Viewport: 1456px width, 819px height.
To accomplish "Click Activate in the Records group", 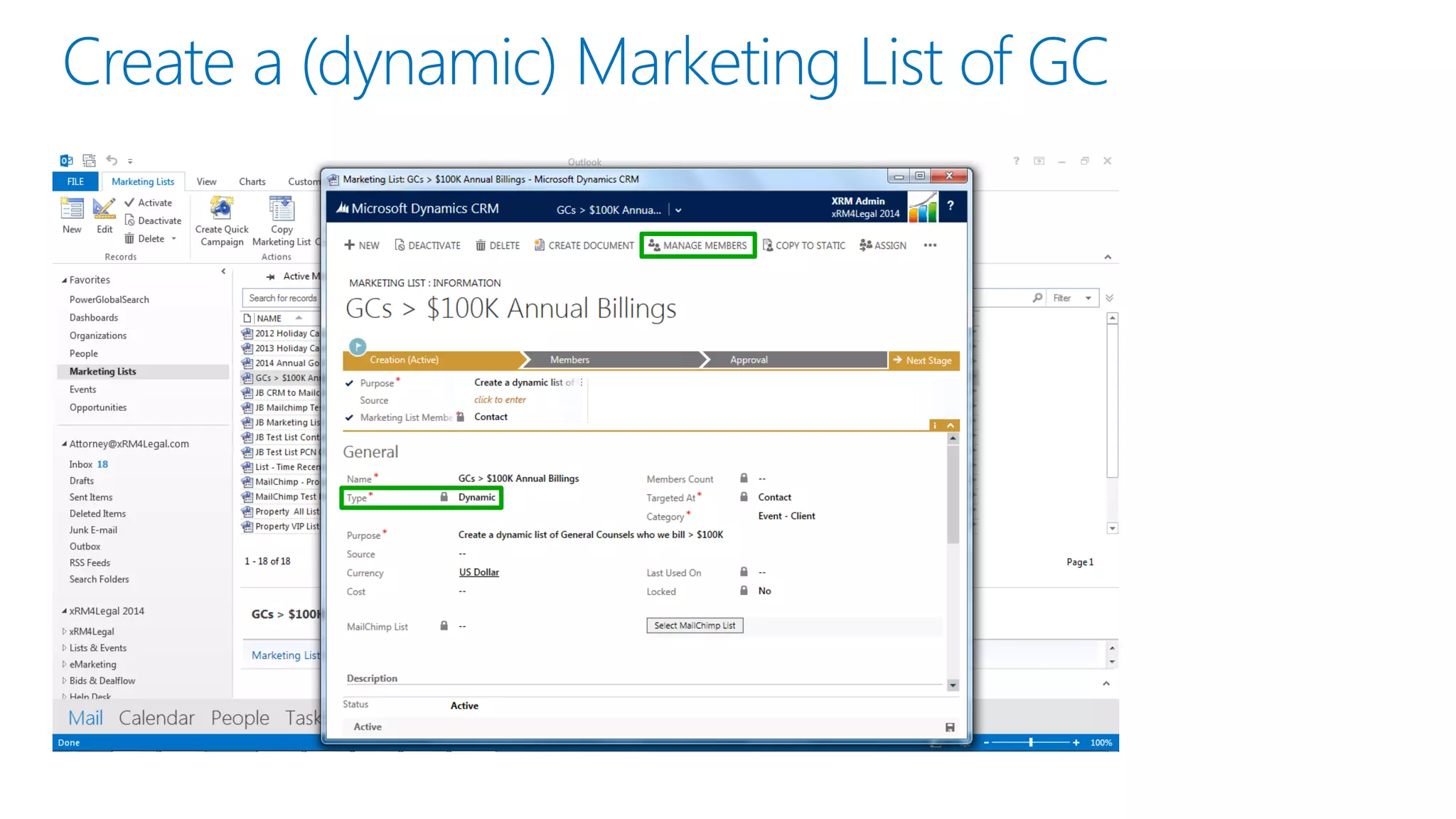I will tap(148, 203).
